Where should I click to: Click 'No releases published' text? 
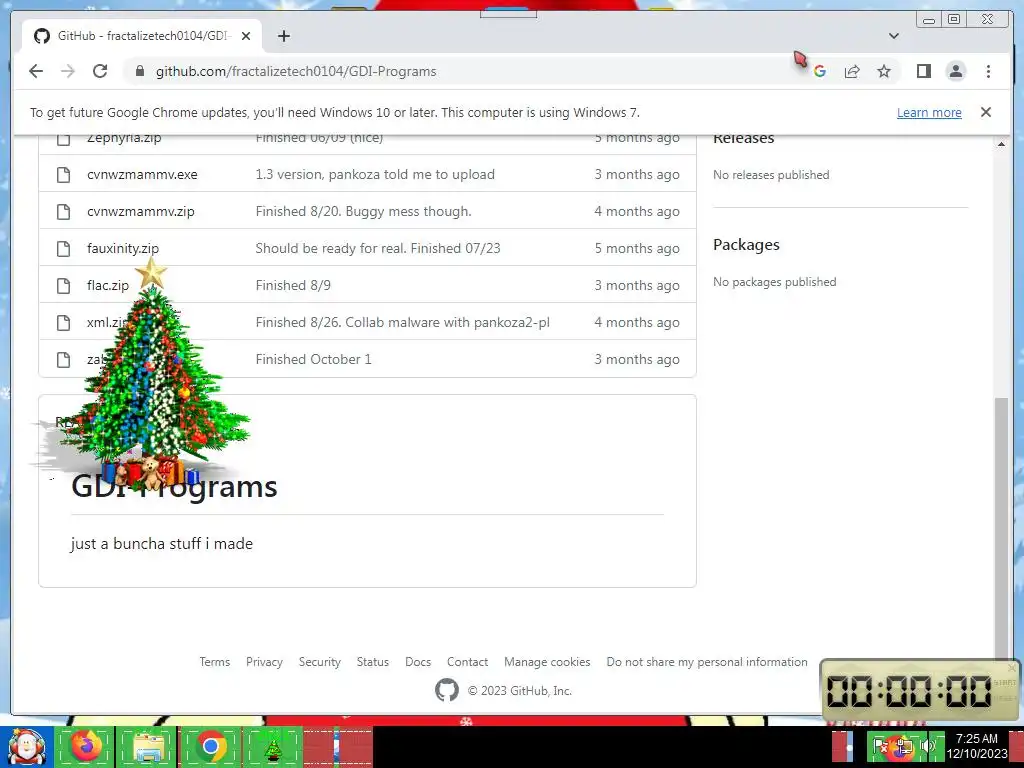[x=771, y=175]
